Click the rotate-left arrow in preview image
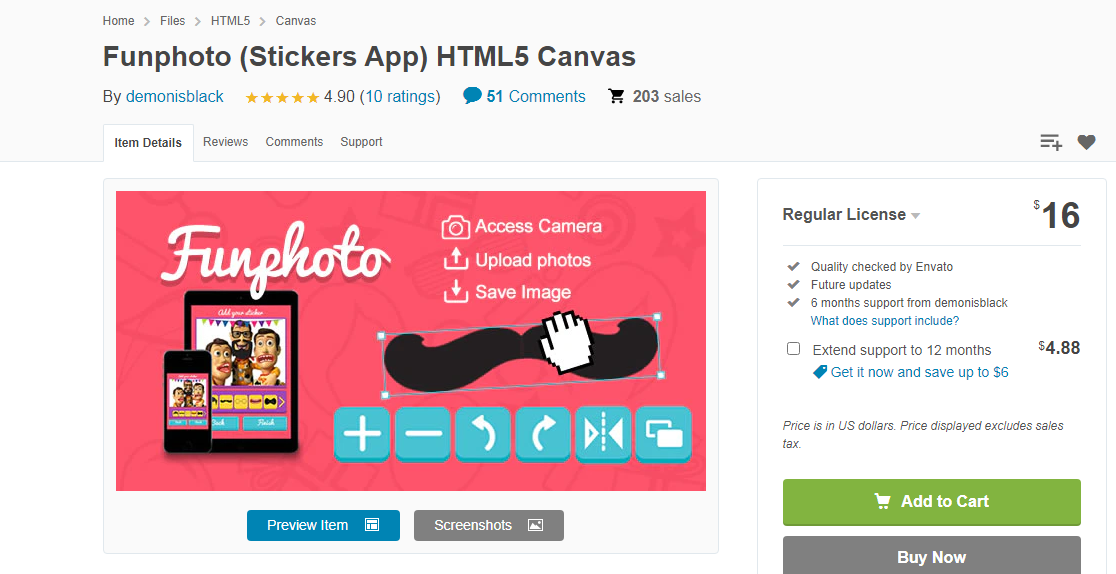Viewport: 1116px width, 574px height. [x=483, y=434]
